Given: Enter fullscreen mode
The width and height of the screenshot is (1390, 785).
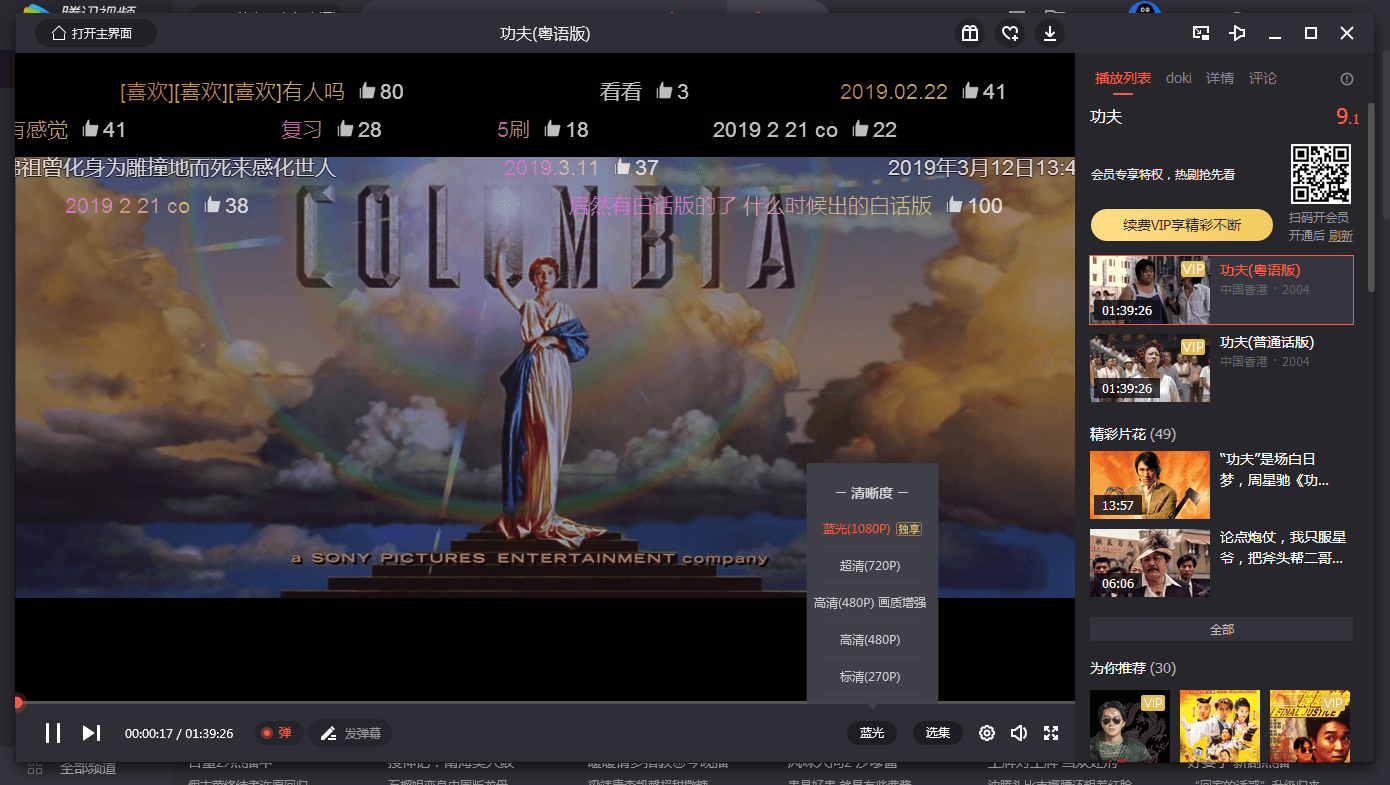Looking at the screenshot, I should [1051, 733].
